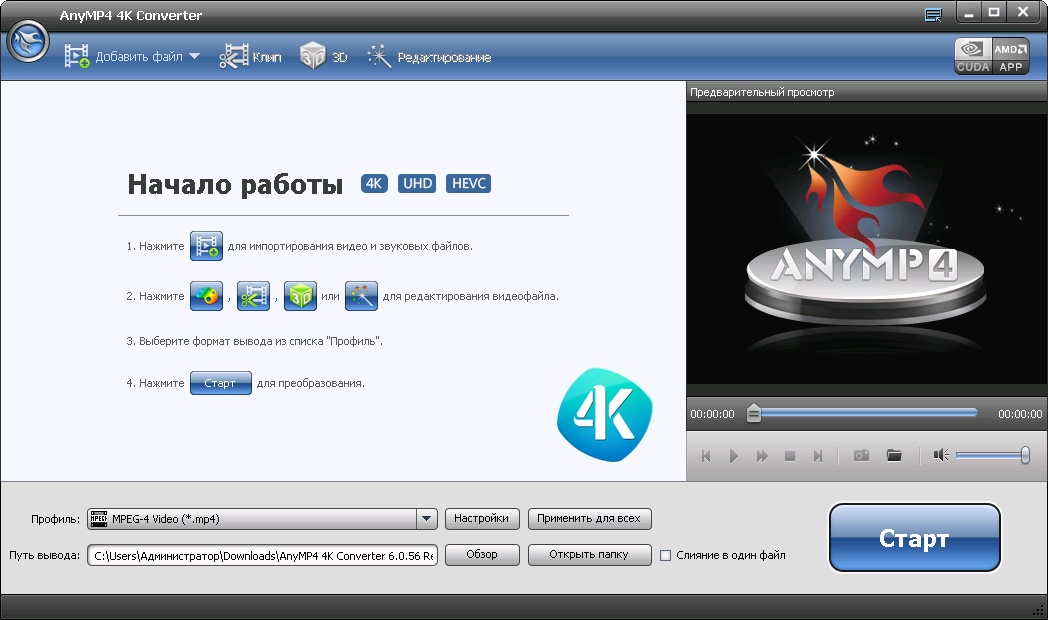Image resolution: width=1048 pixels, height=620 pixels.
Task: Click the HEVC badge
Action: click(469, 183)
